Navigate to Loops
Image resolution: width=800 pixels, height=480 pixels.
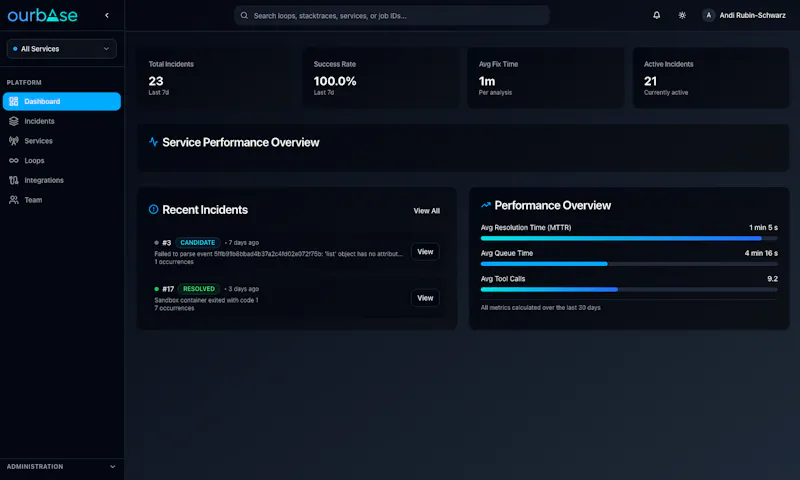(x=62, y=161)
